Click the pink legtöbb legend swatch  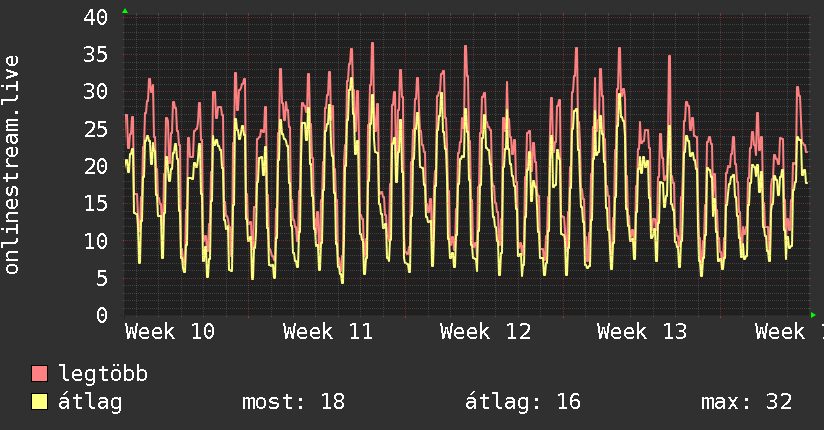[39, 373]
